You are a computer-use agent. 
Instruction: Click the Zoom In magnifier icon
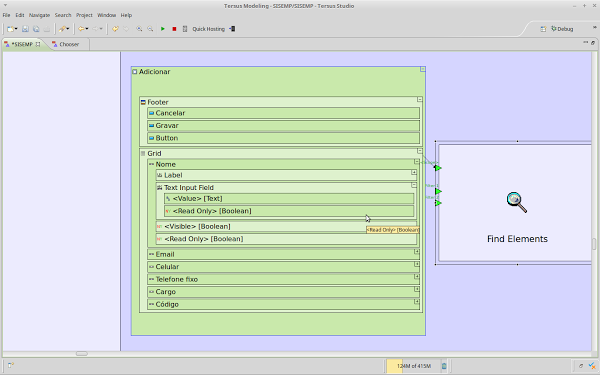pos(139,29)
